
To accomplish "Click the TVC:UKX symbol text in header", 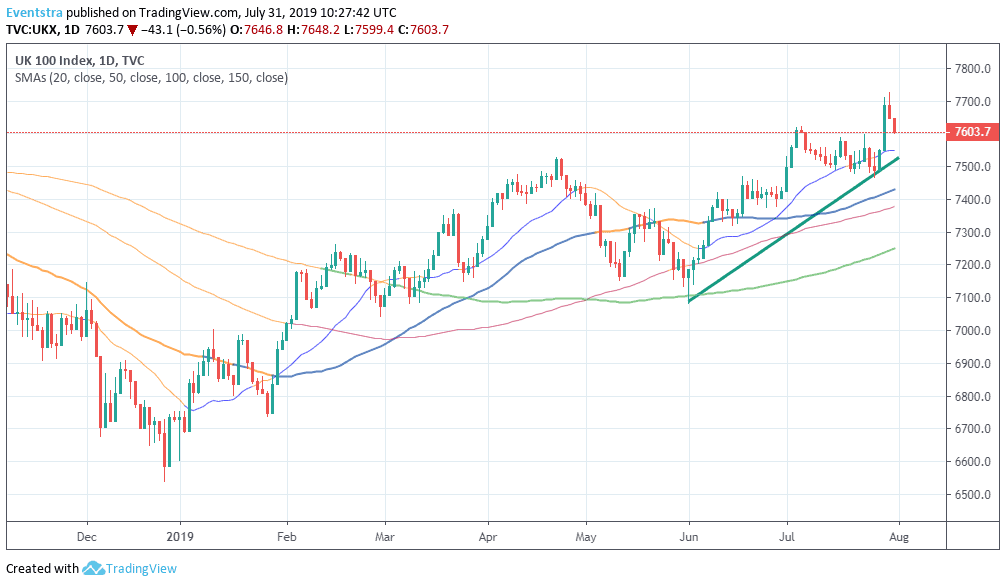I will (33, 30).
